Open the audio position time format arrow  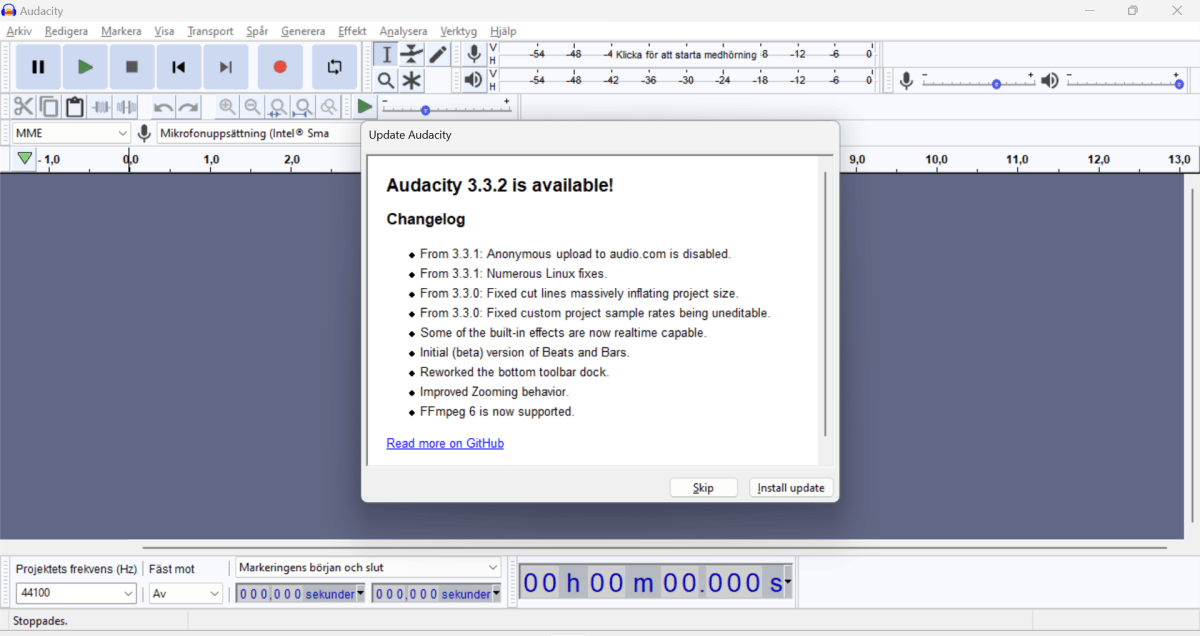click(x=788, y=581)
